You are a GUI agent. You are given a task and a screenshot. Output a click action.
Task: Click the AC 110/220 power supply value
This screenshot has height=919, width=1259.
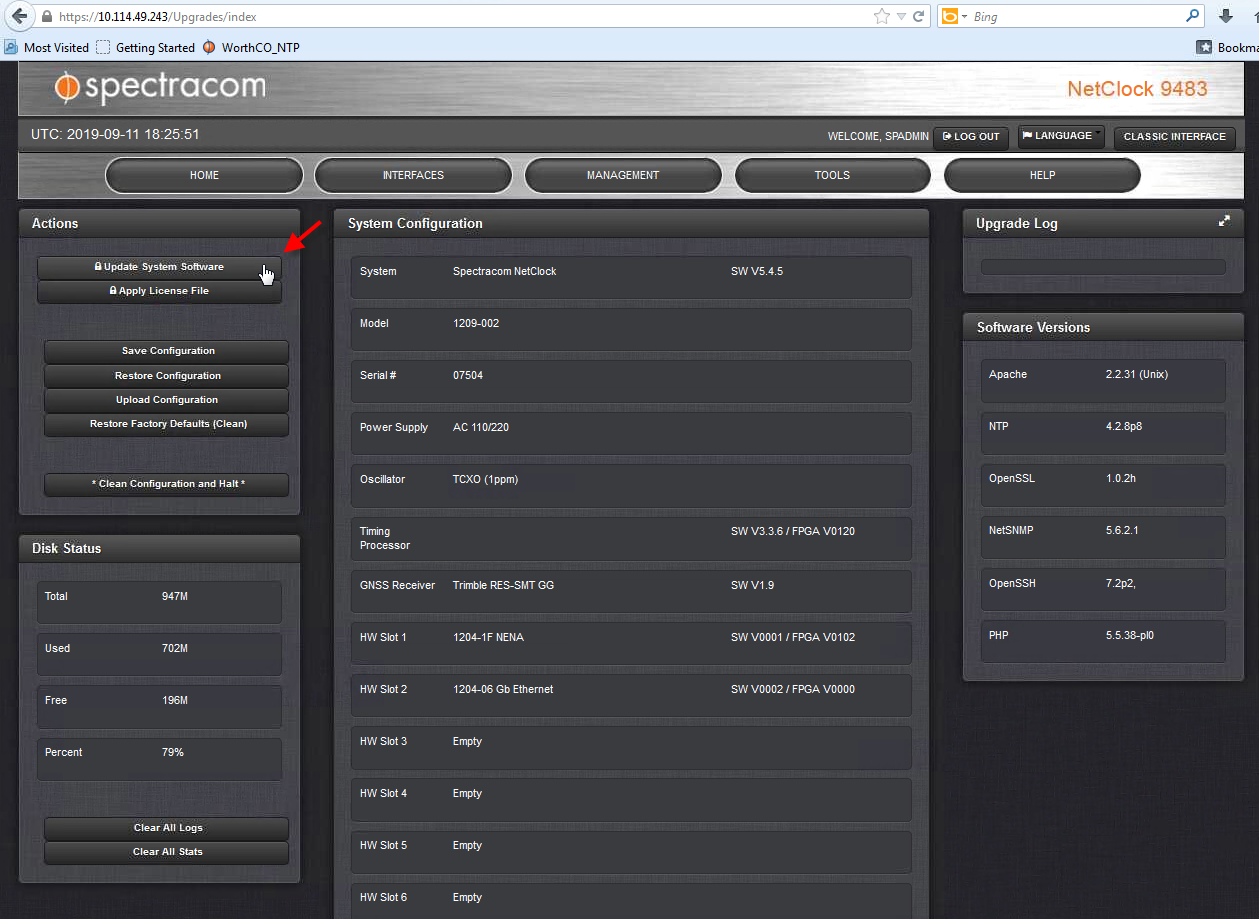pyautogui.click(x=481, y=427)
